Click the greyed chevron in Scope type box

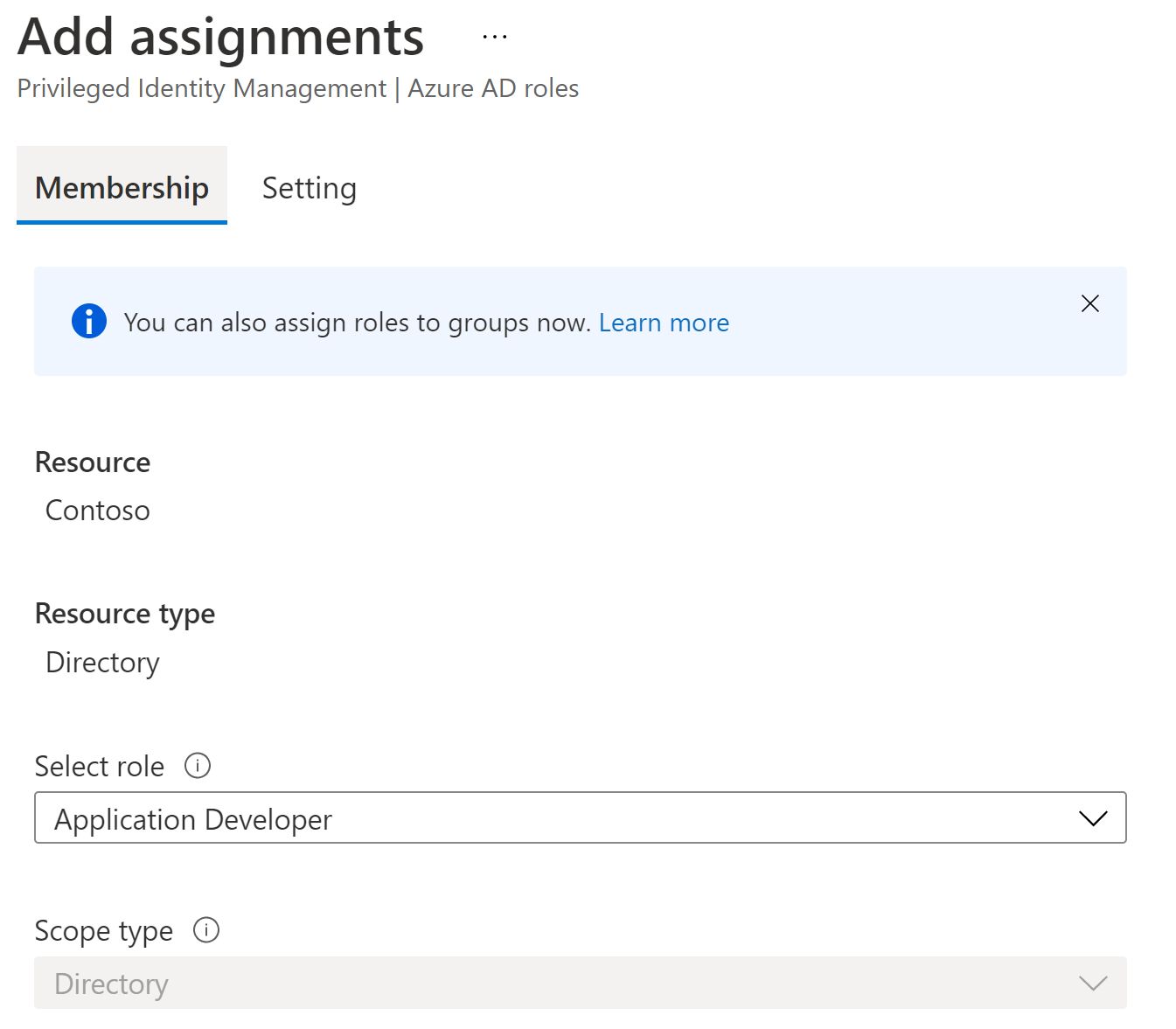1092,984
